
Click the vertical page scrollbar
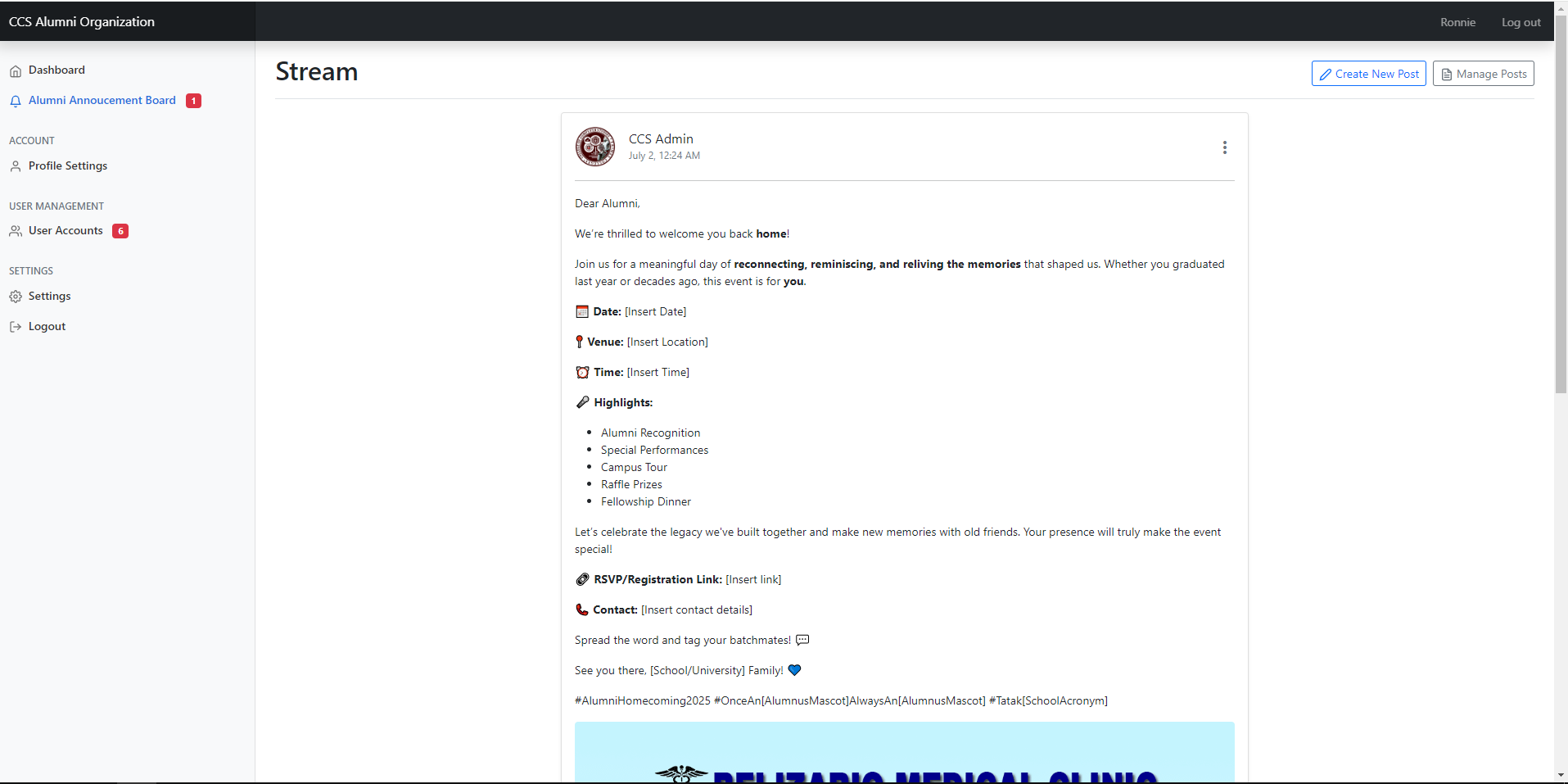tap(1561, 205)
